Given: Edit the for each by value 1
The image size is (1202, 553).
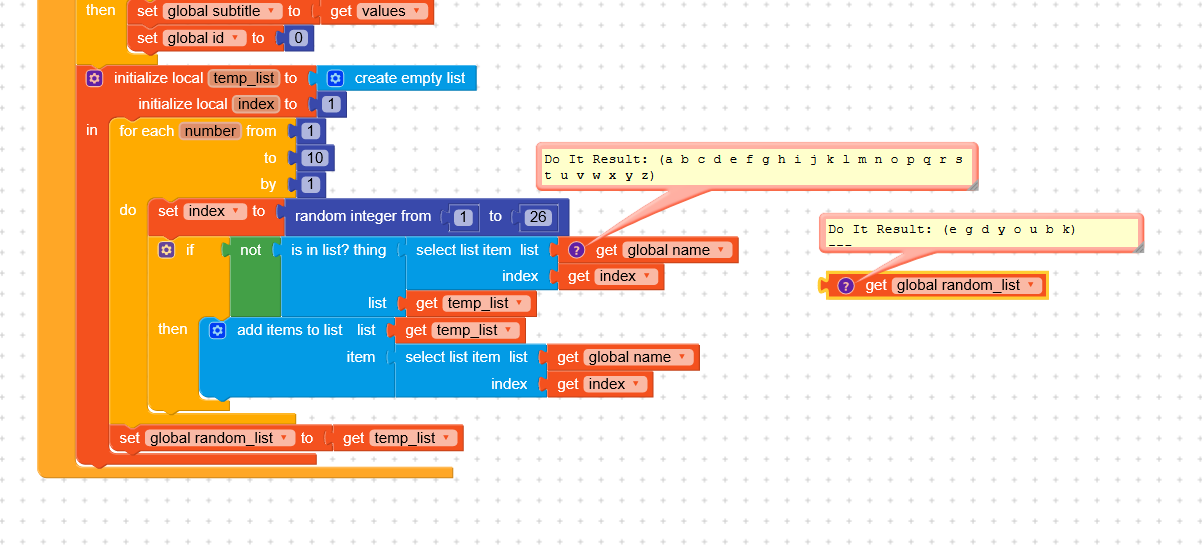Looking at the screenshot, I should pos(310,184).
